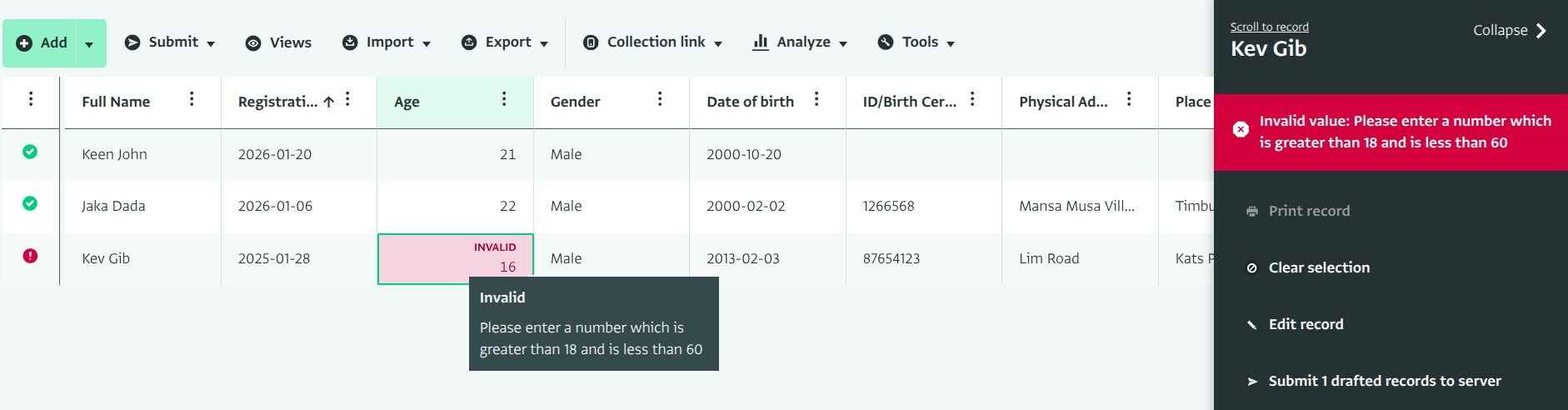Click the Add record button
Screen dimensions: 1568x410
point(41,43)
